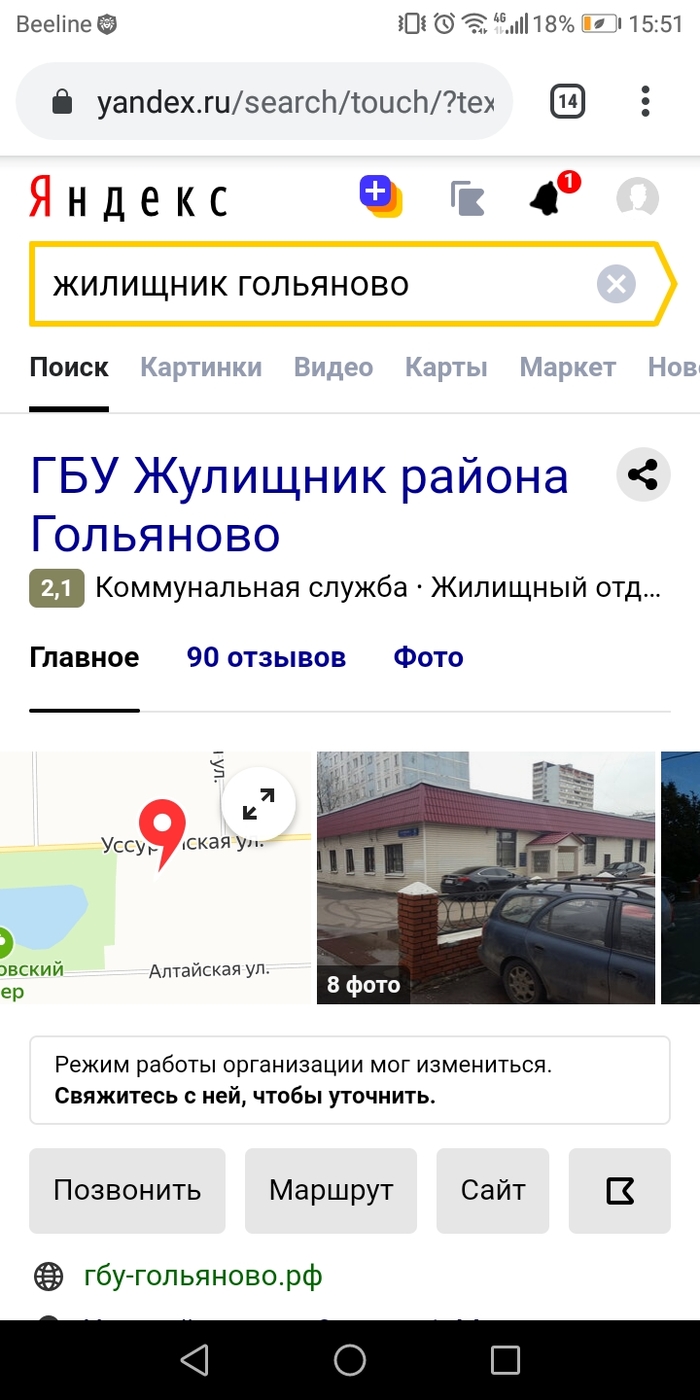Switch to the Видео search tab
The height and width of the screenshot is (1400, 700).
click(x=333, y=367)
